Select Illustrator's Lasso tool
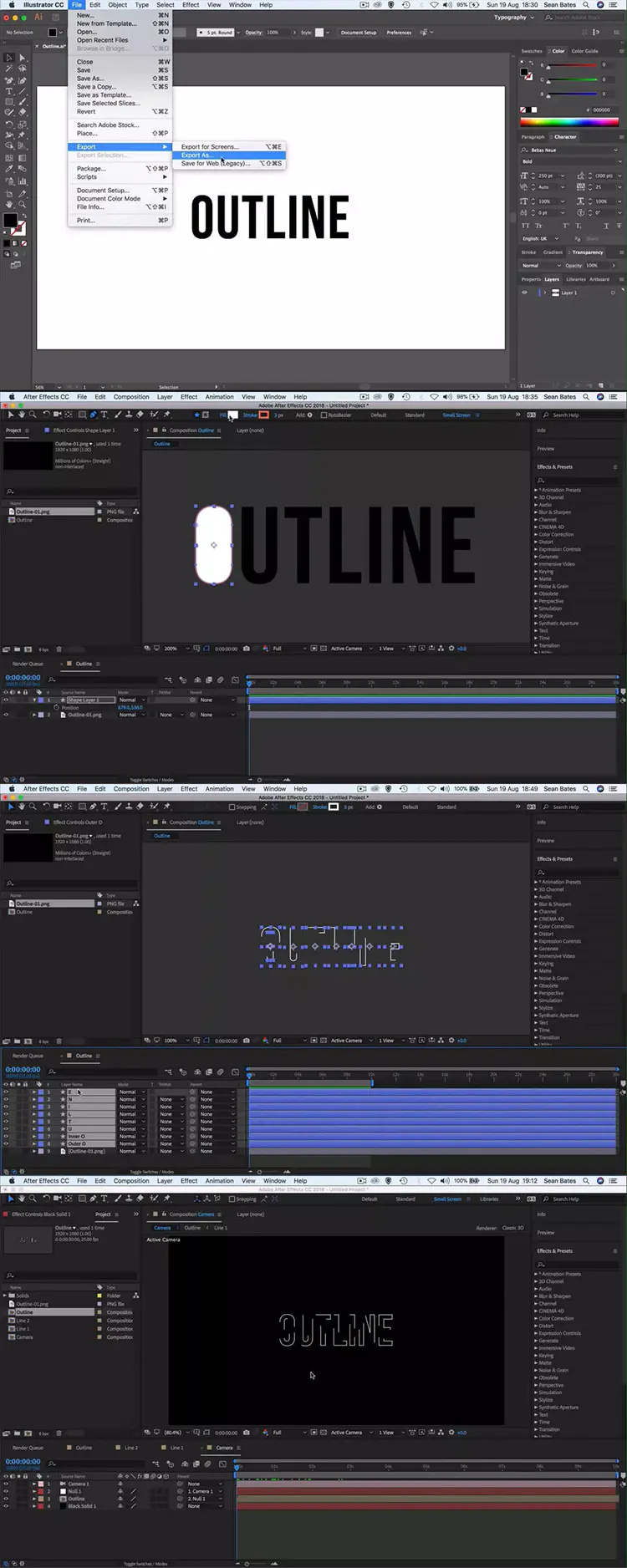Image resolution: width=627 pixels, height=1568 pixels. [22, 69]
